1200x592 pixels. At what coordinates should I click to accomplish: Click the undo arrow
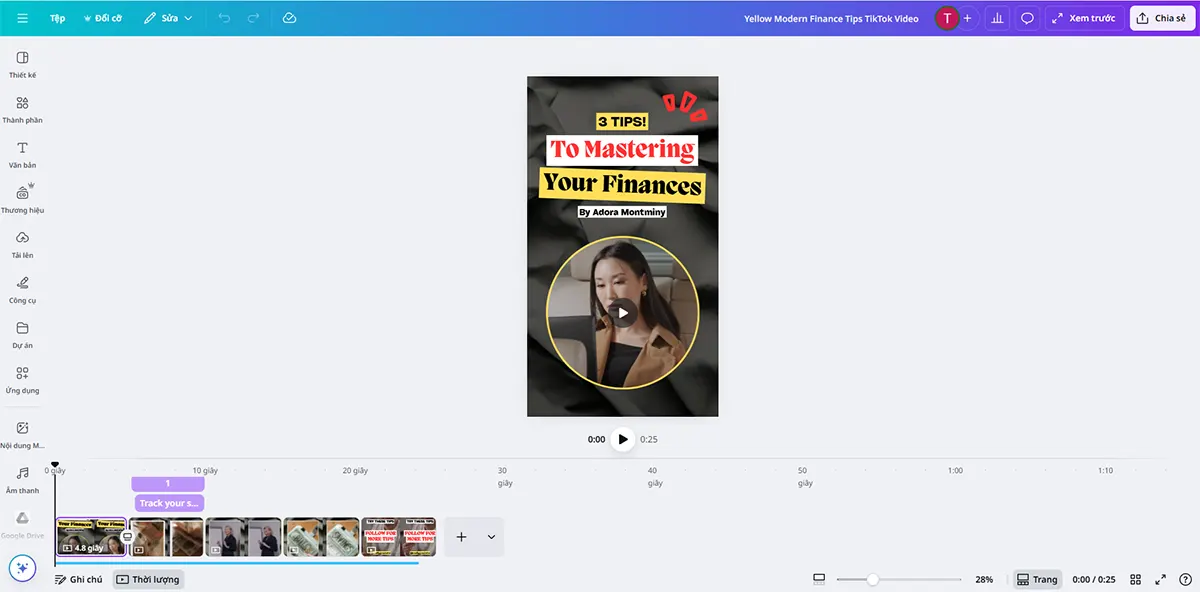(x=224, y=18)
